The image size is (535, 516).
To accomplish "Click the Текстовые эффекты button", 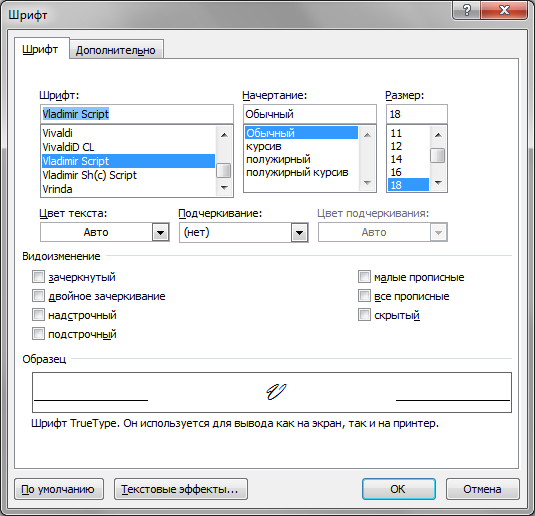I will pyautogui.click(x=180, y=489).
